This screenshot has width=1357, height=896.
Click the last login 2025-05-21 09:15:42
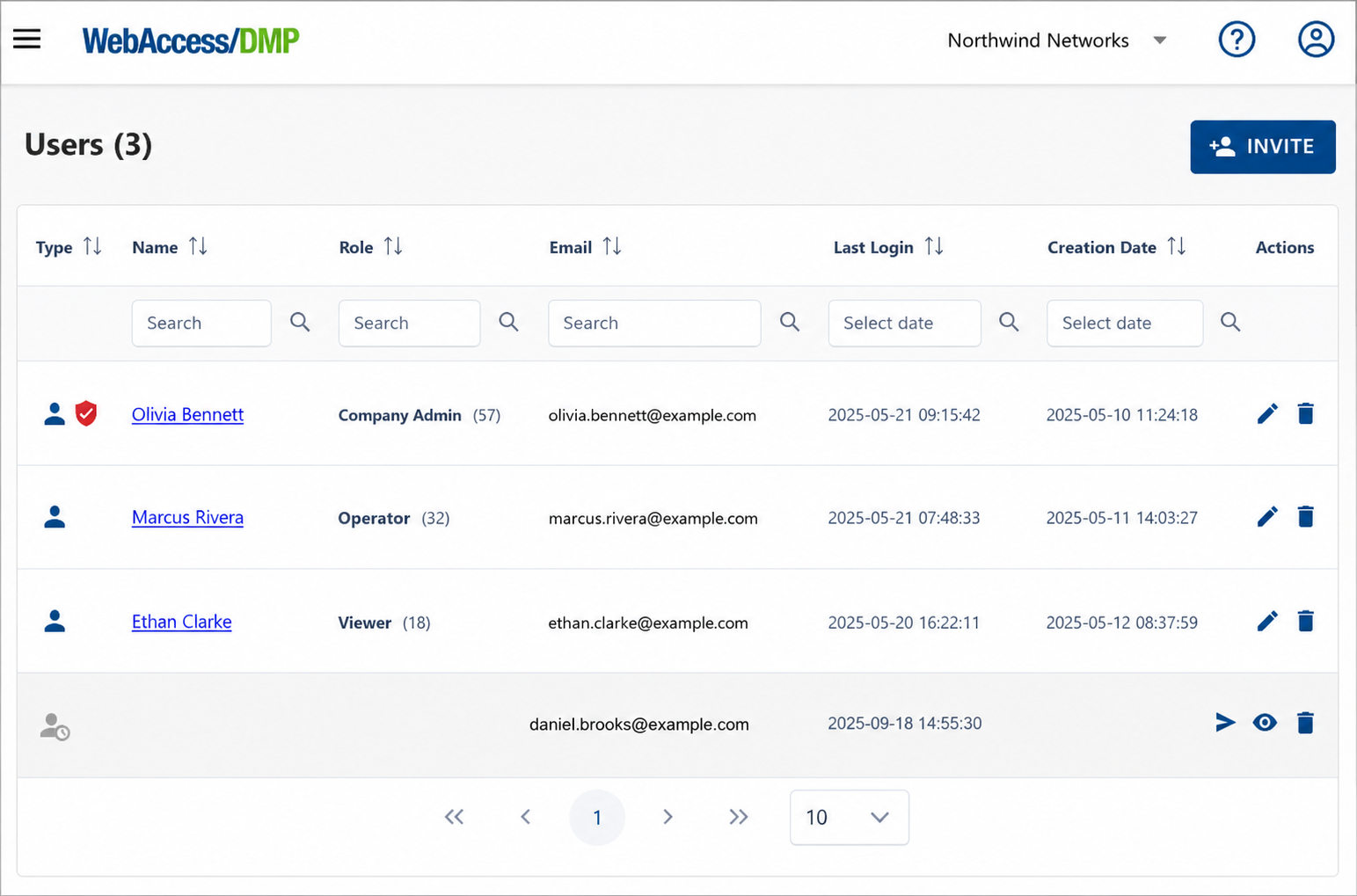coord(904,415)
